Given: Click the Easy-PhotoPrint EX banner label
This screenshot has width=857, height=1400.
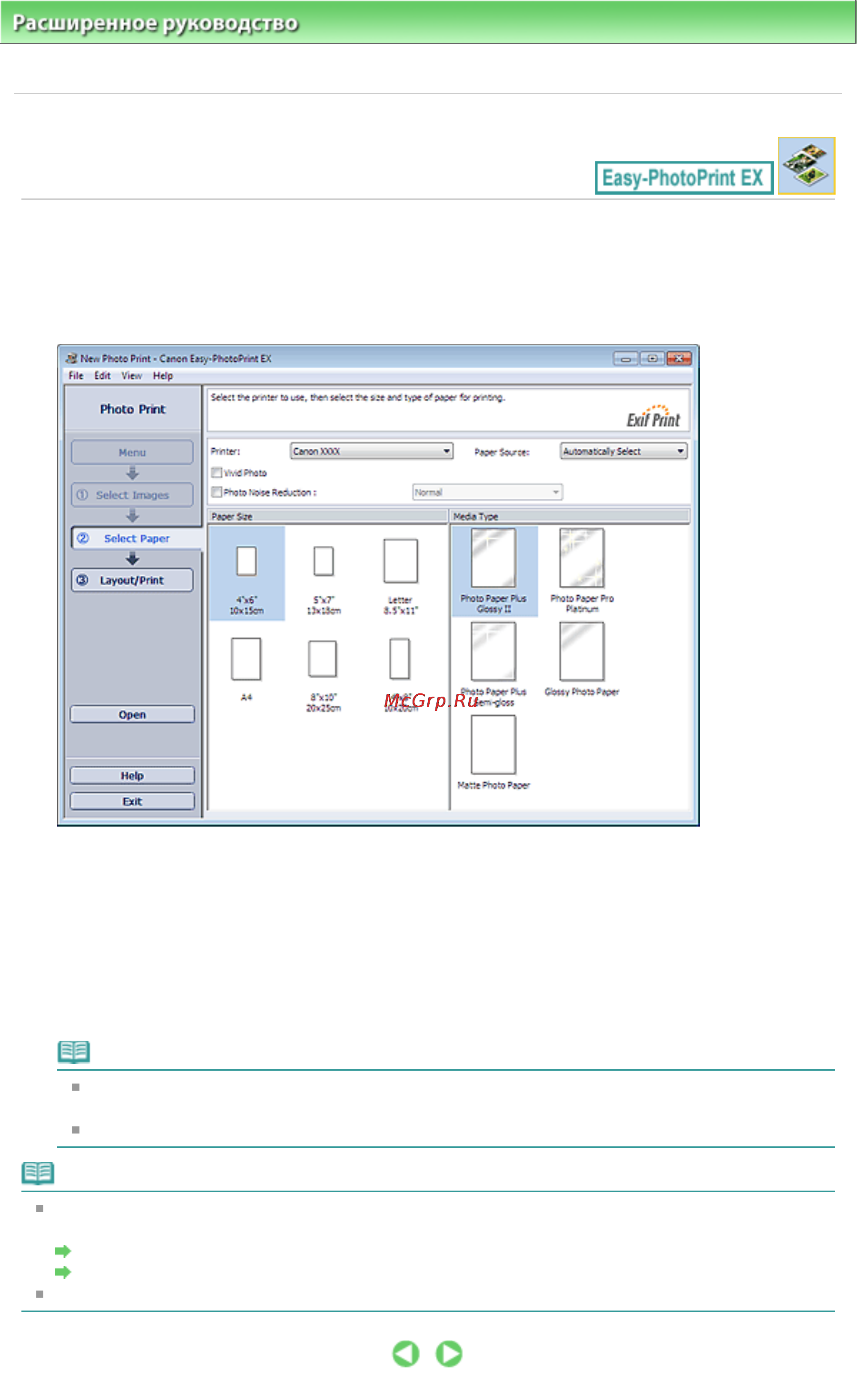Looking at the screenshot, I should click(684, 178).
